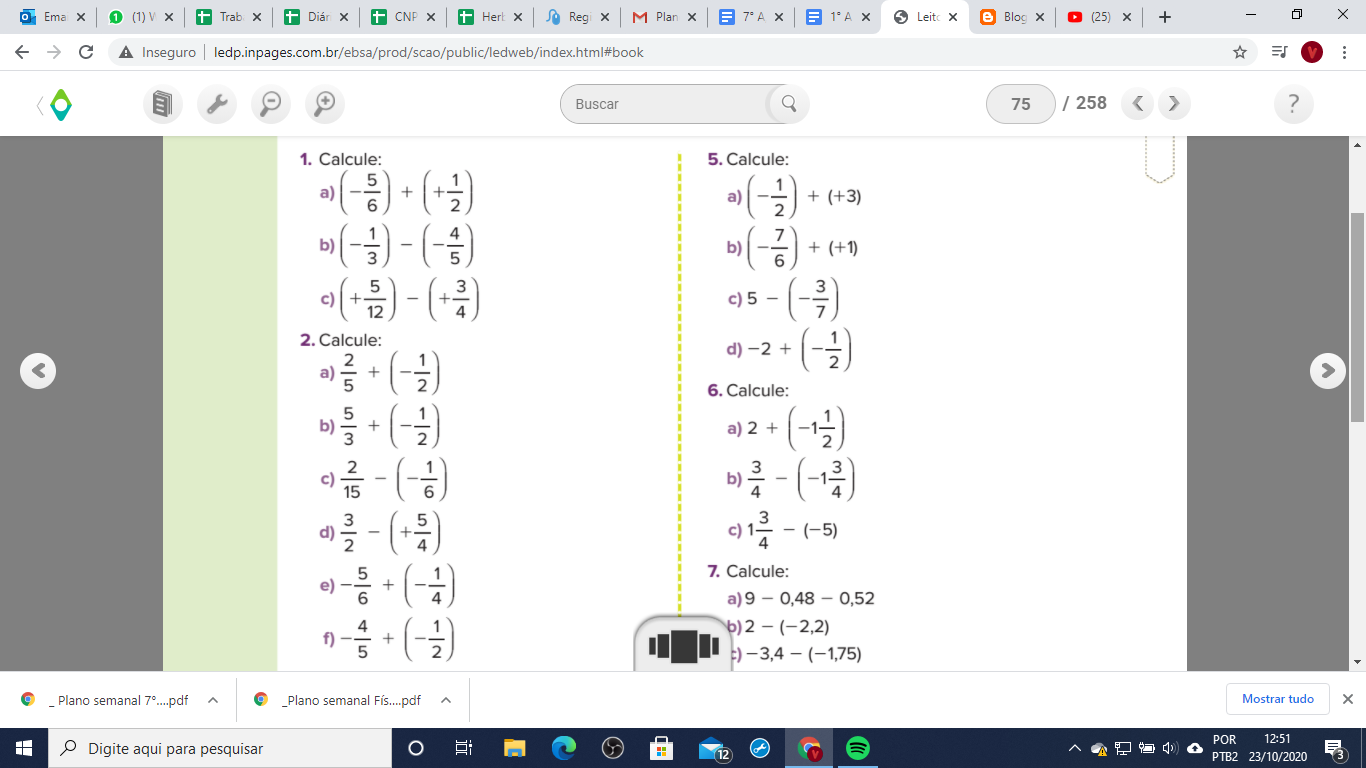Open the wrench tools icon

(x=216, y=103)
